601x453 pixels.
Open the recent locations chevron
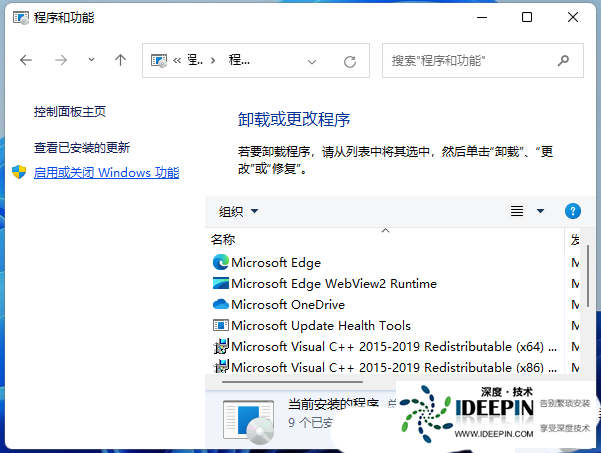tap(91, 59)
